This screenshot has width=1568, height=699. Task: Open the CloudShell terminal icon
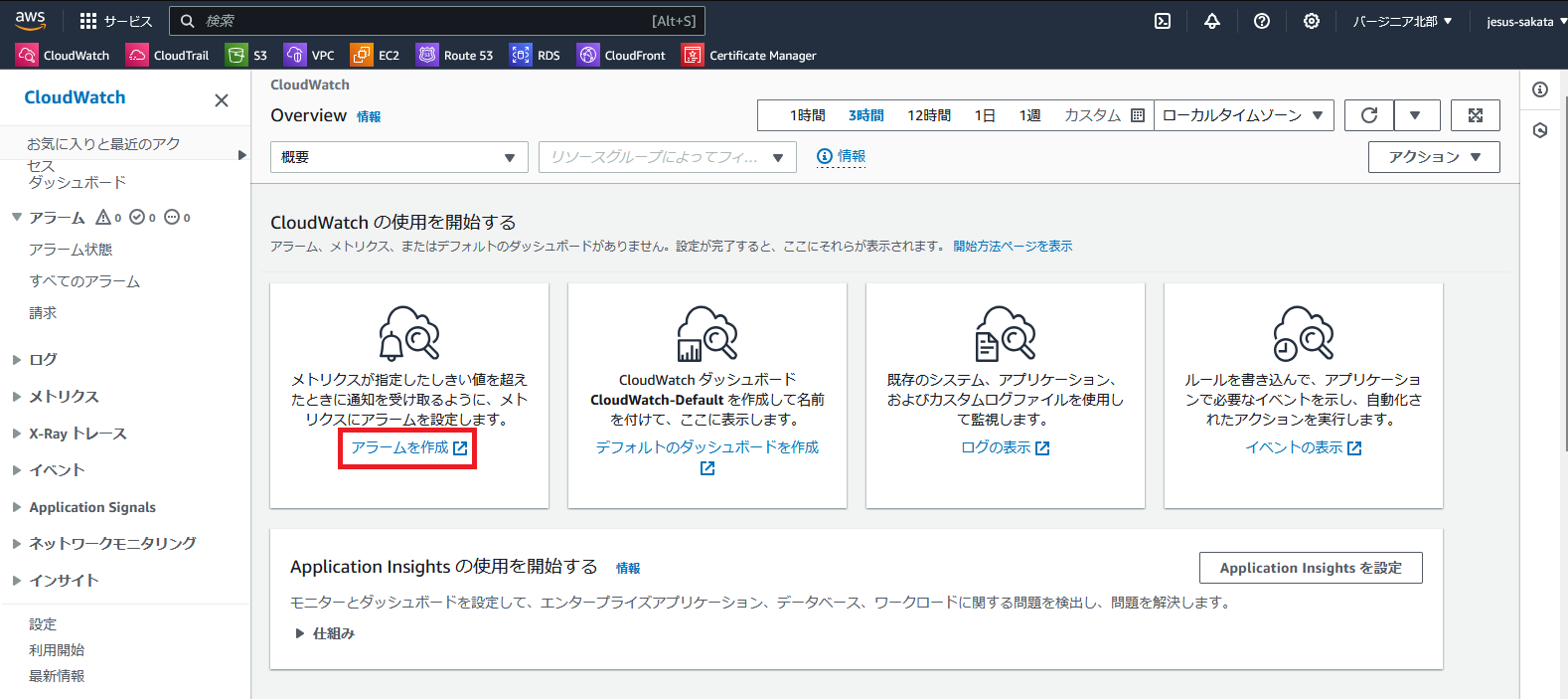click(1163, 21)
